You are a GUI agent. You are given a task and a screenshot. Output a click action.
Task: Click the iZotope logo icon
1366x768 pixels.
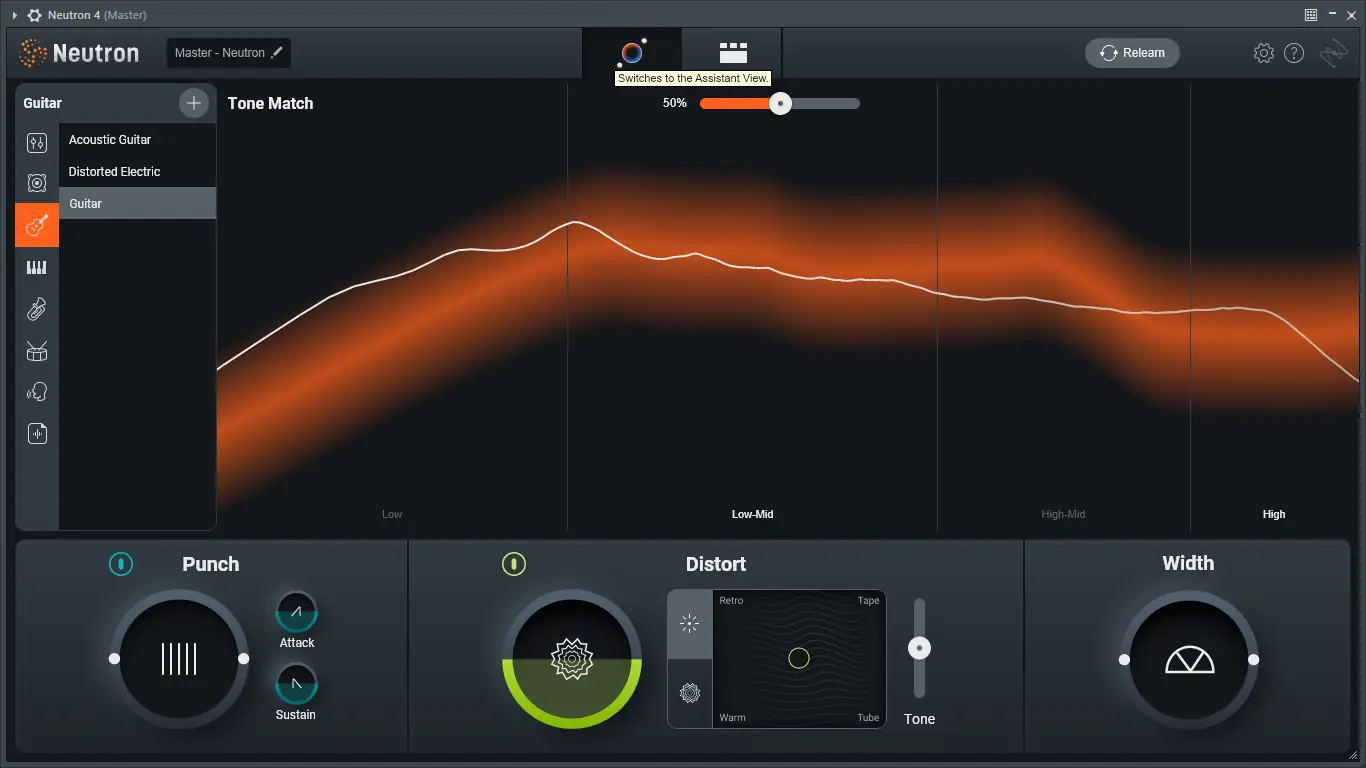(x=1334, y=53)
